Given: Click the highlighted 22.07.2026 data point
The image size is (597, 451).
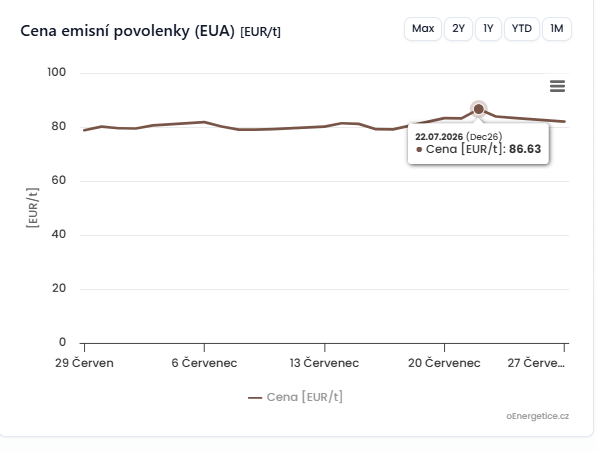Looking at the screenshot, I should pyautogui.click(x=478, y=109).
